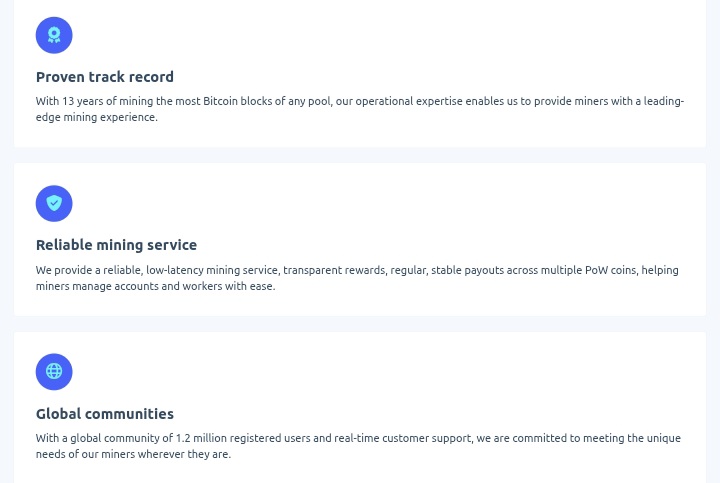Screen dimensions: 720x483
Task: Select the Global communities heading
Action: 105,414
